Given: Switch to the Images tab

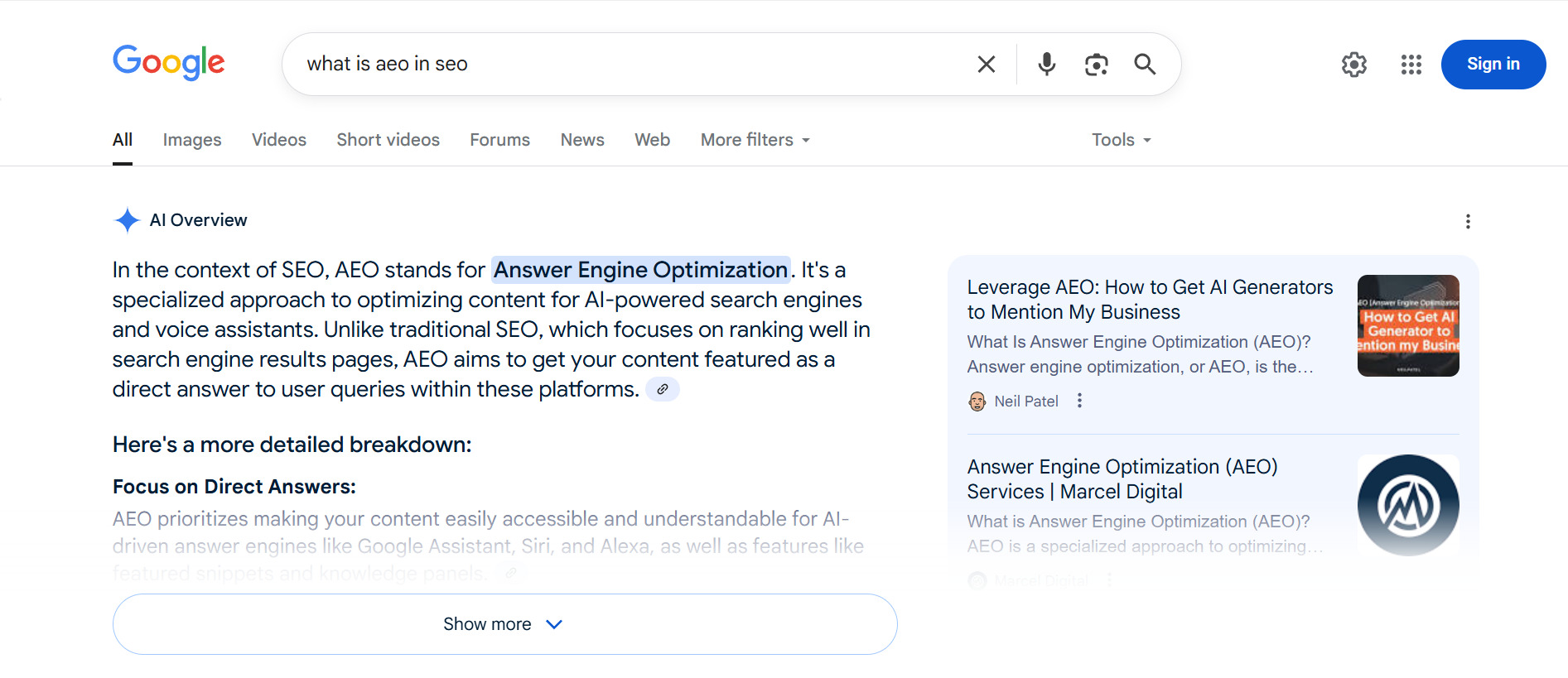Looking at the screenshot, I should tap(192, 140).
